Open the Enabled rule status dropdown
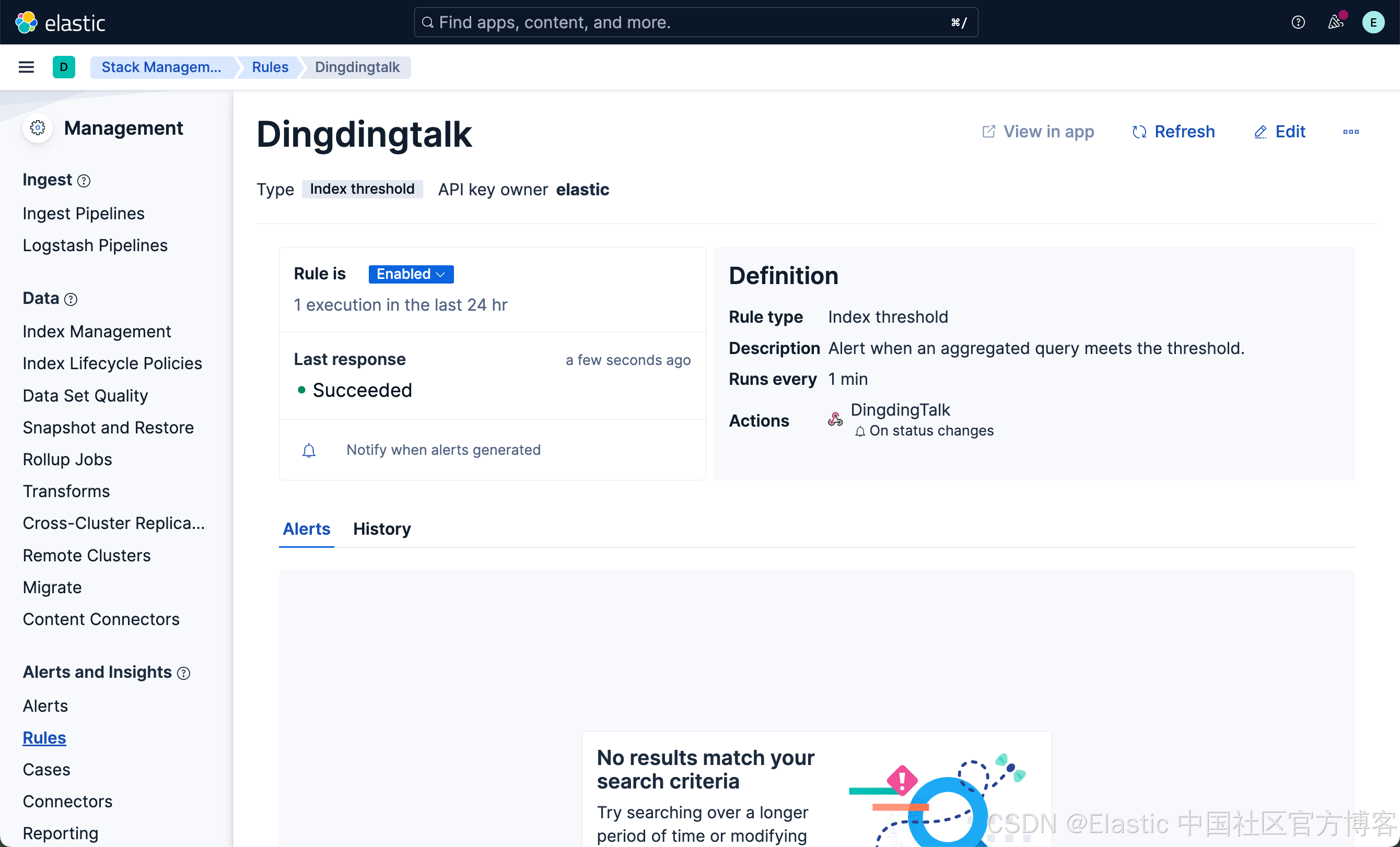Image resolution: width=1400 pixels, height=847 pixels. [411, 274]
